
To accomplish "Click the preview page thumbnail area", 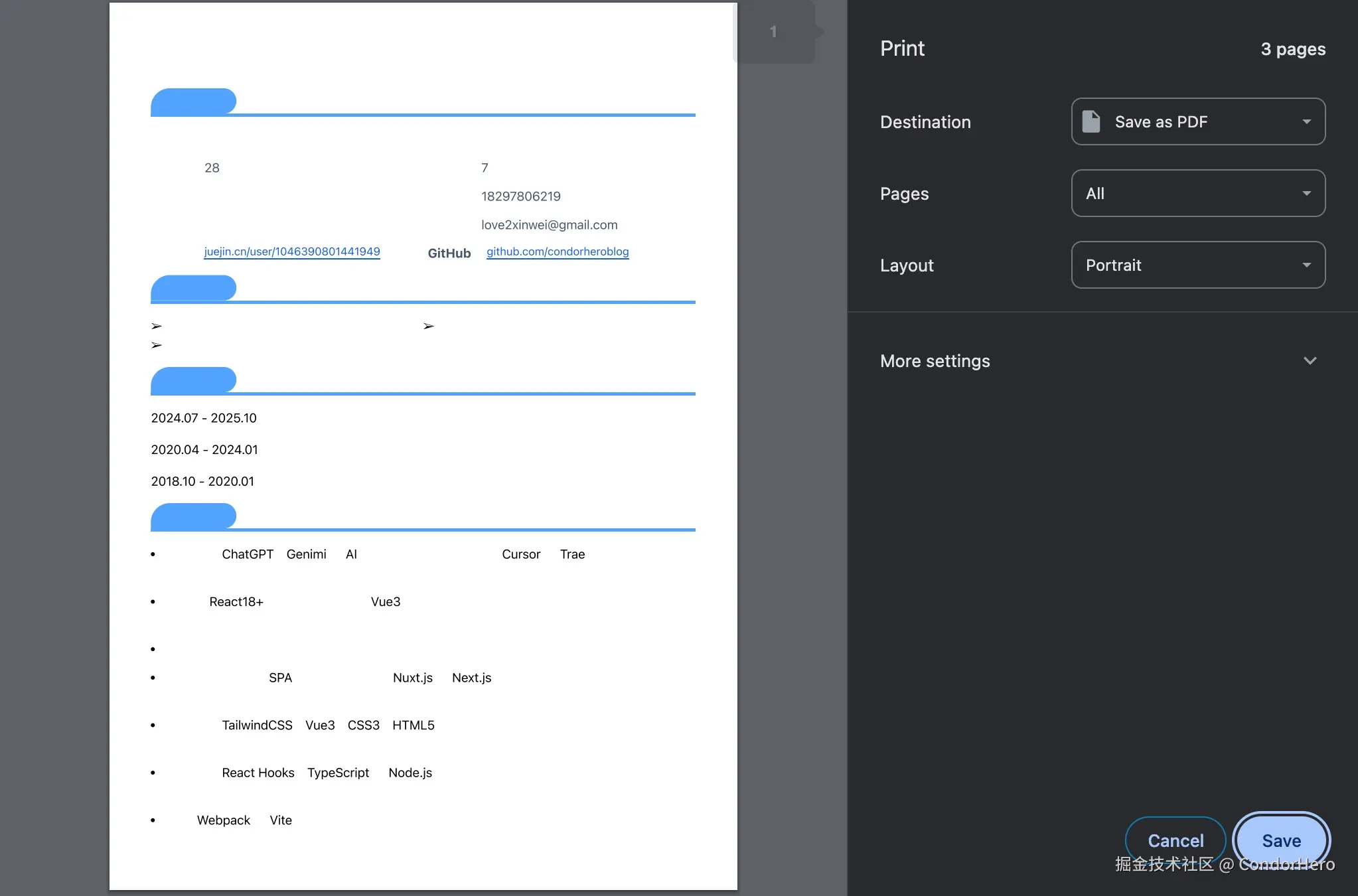I will (x=423, y=446).
